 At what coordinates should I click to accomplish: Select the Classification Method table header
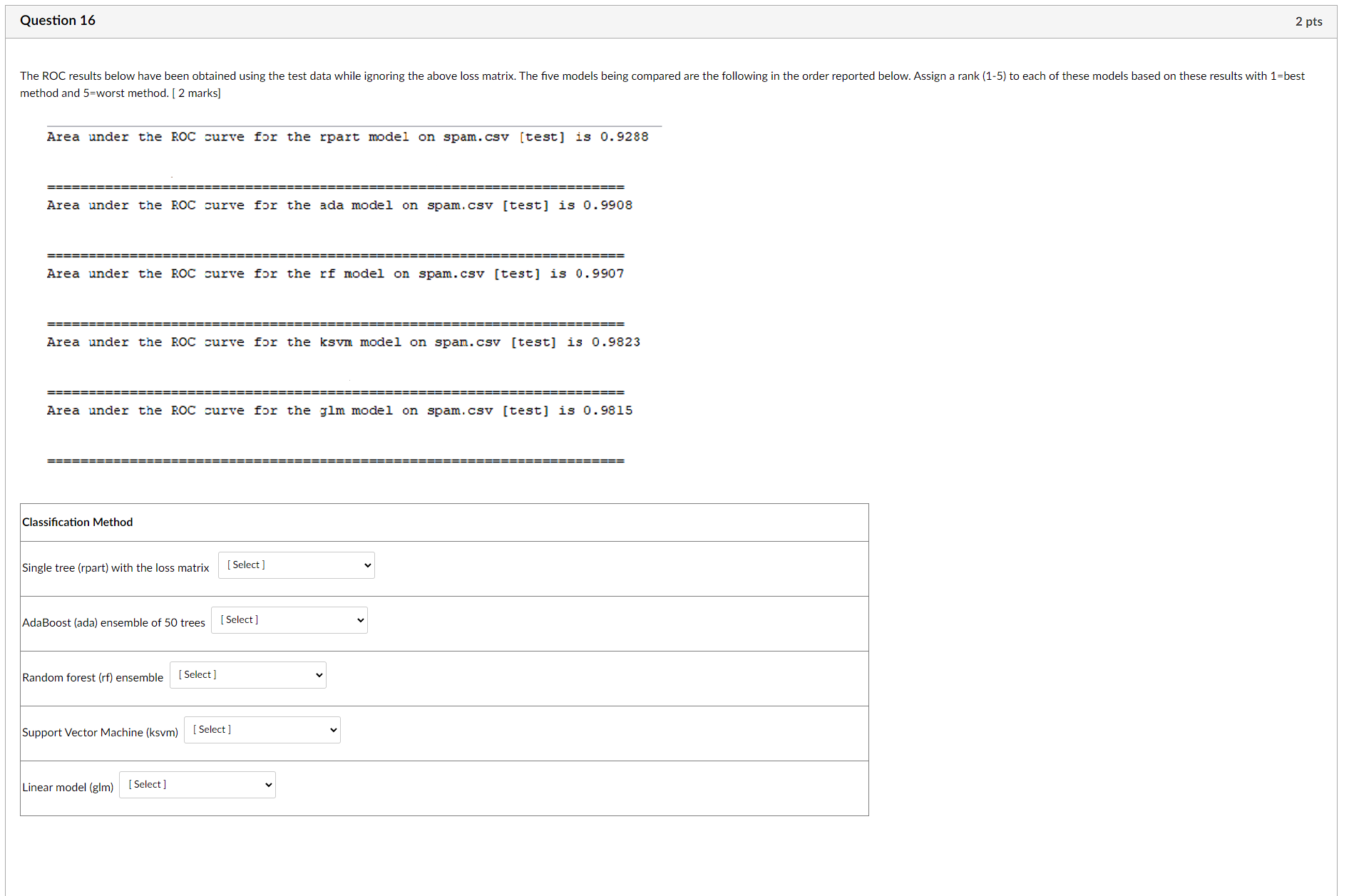(x=77, y=522)
